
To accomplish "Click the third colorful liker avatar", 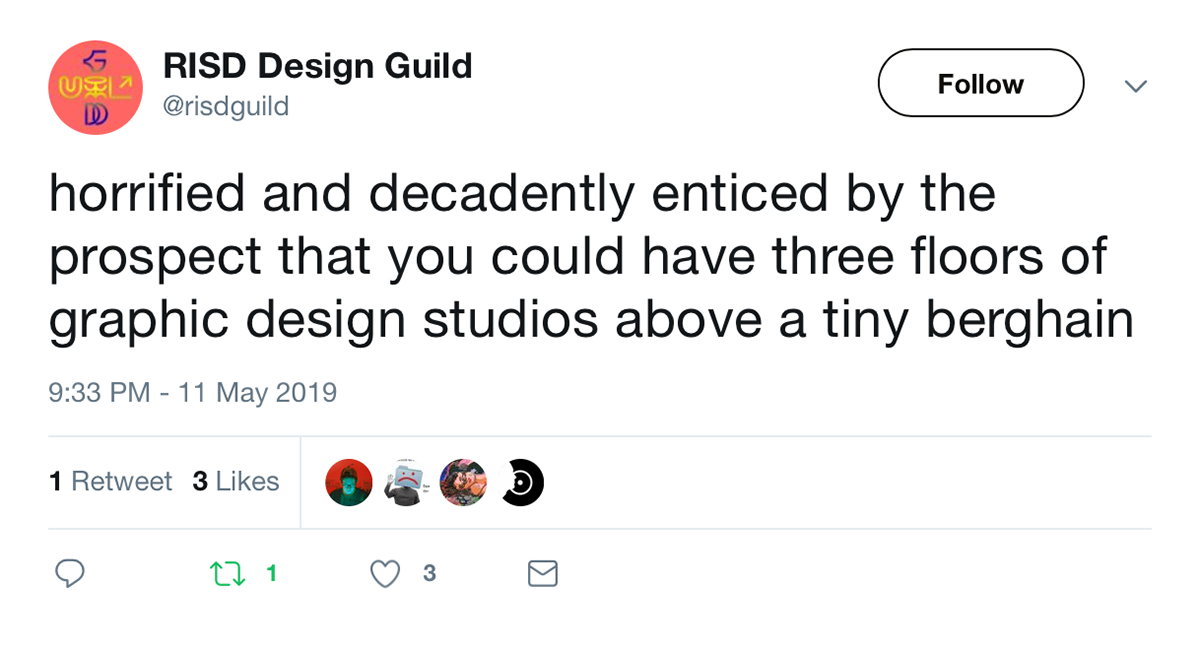I will pyautogui.click(x=463, y=482).
